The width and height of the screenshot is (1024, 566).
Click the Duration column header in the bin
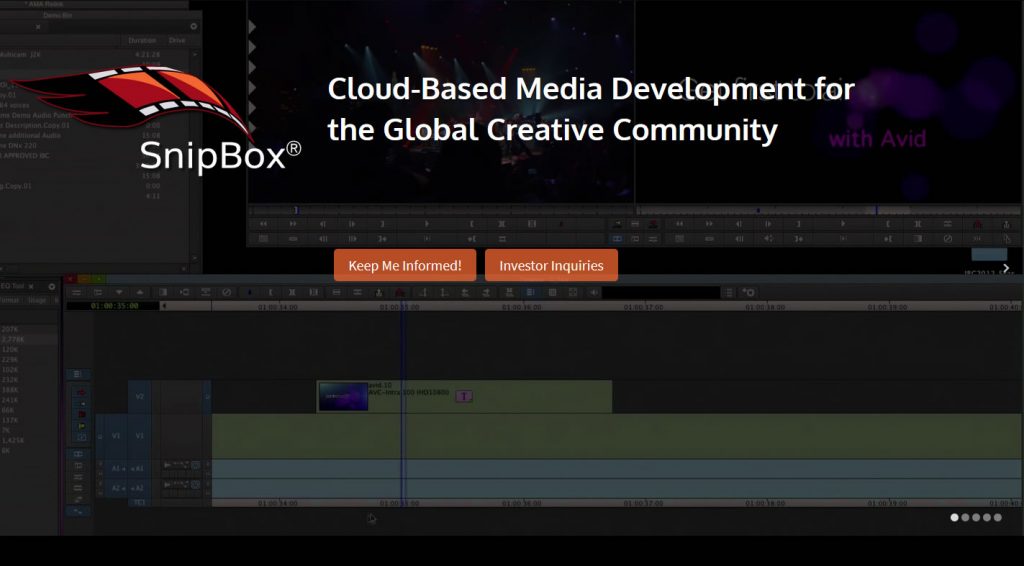[x=140, y=40]
